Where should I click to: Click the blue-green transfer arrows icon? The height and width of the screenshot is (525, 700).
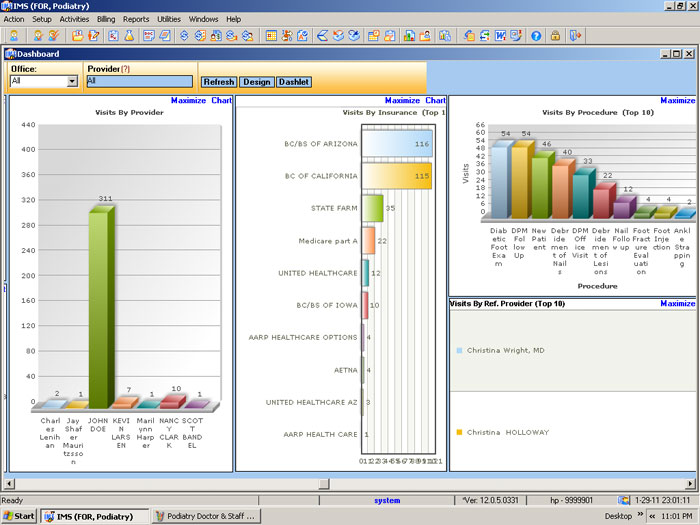[484, 36]
